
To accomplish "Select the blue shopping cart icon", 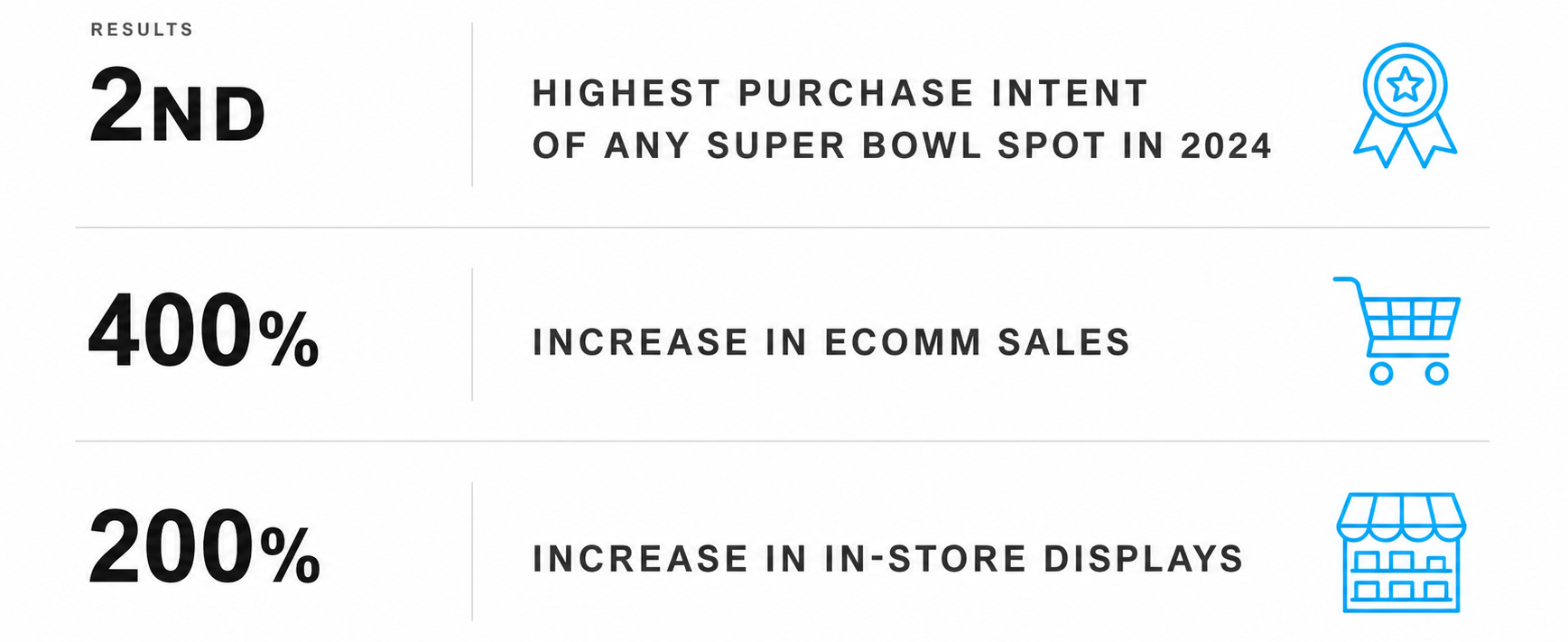I will point(1396,331).
